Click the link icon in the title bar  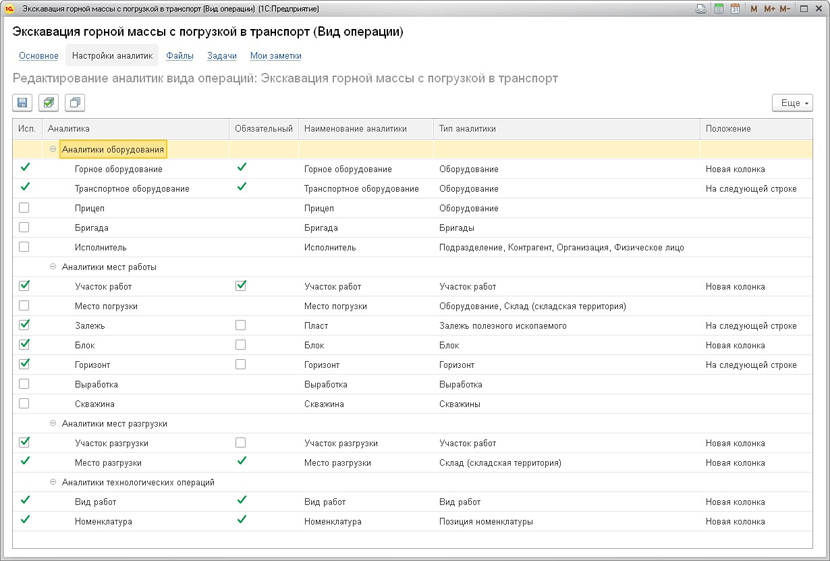[702, 8]
